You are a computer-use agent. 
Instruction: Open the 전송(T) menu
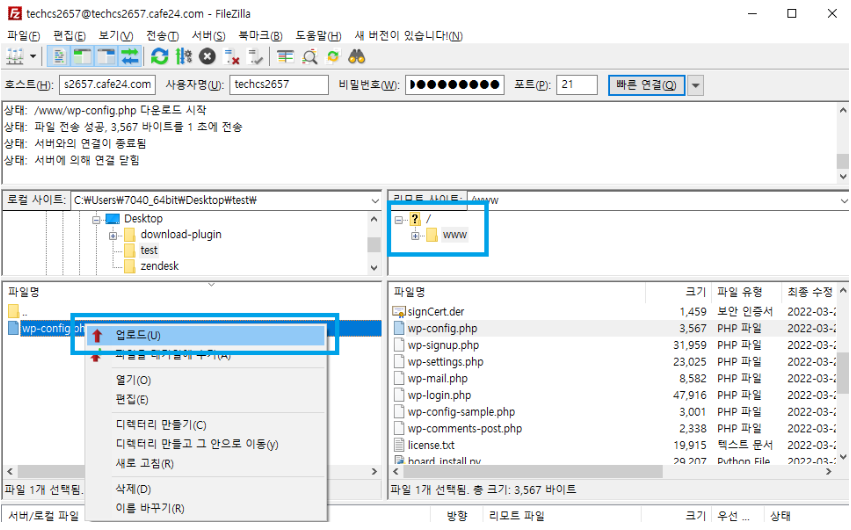point(162,36)
